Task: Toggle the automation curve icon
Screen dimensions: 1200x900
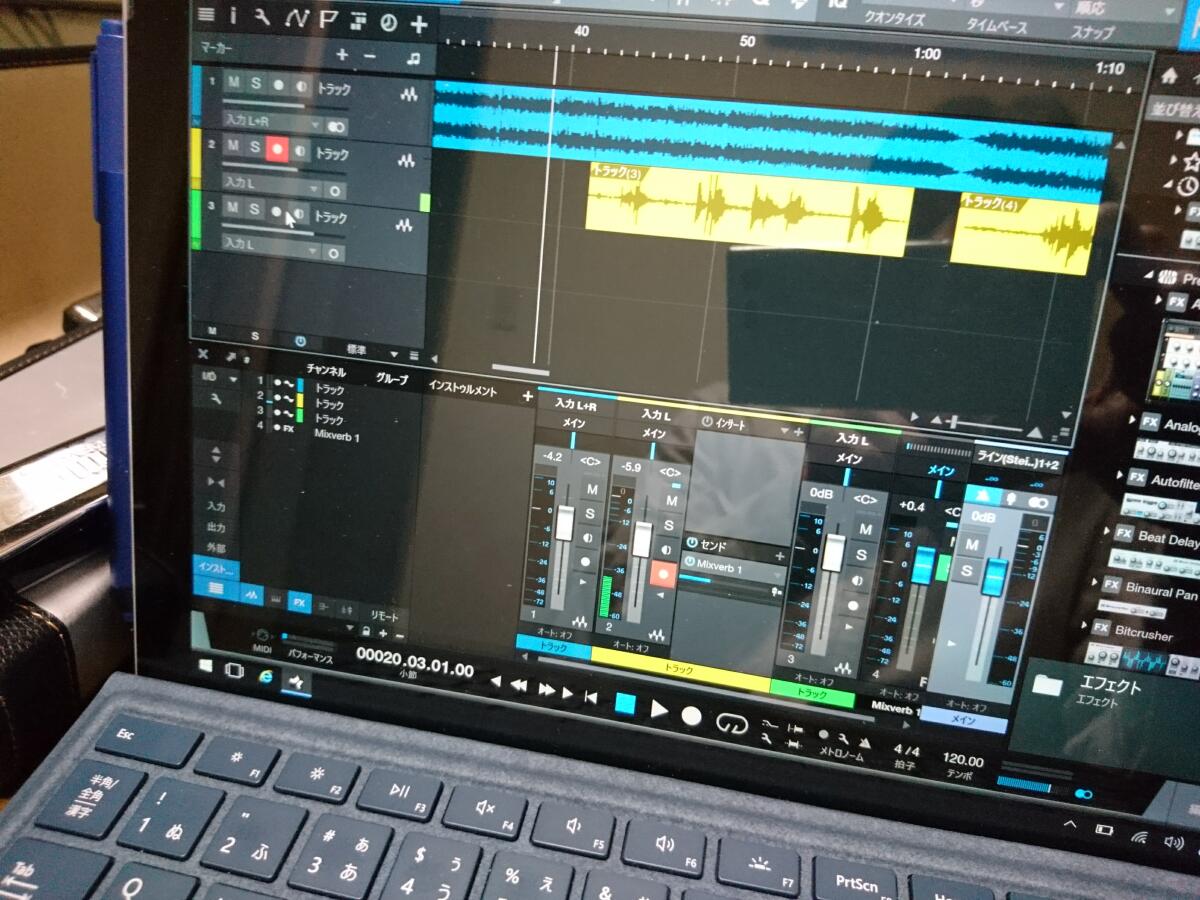Action: pyautogui.click(x=295, y=18)
